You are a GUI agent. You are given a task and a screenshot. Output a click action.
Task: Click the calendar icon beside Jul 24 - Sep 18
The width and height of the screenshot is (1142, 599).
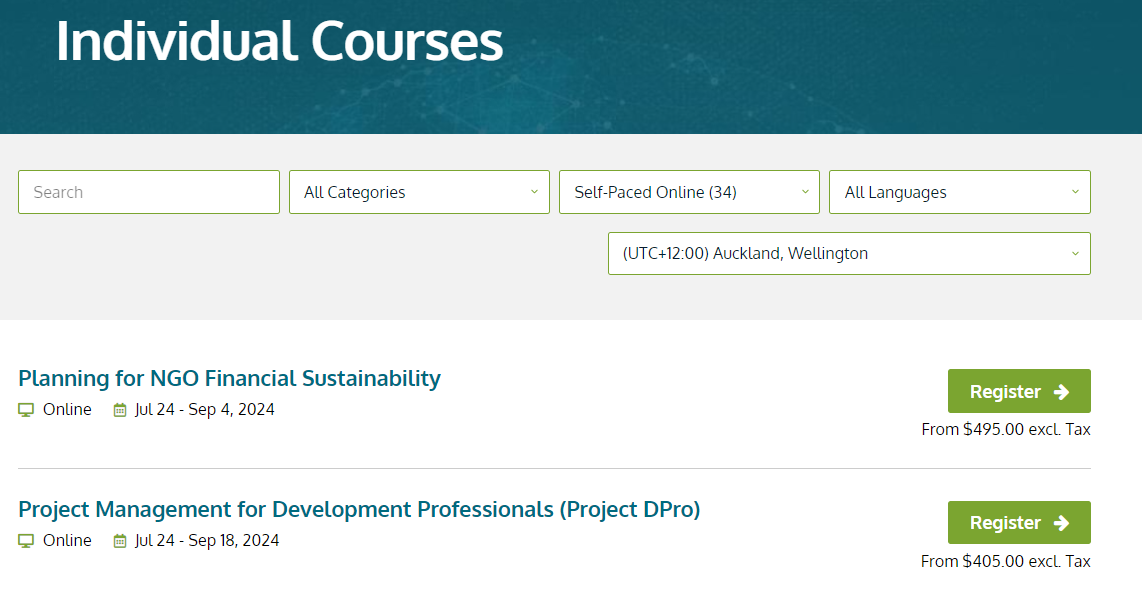click(120, 541)
